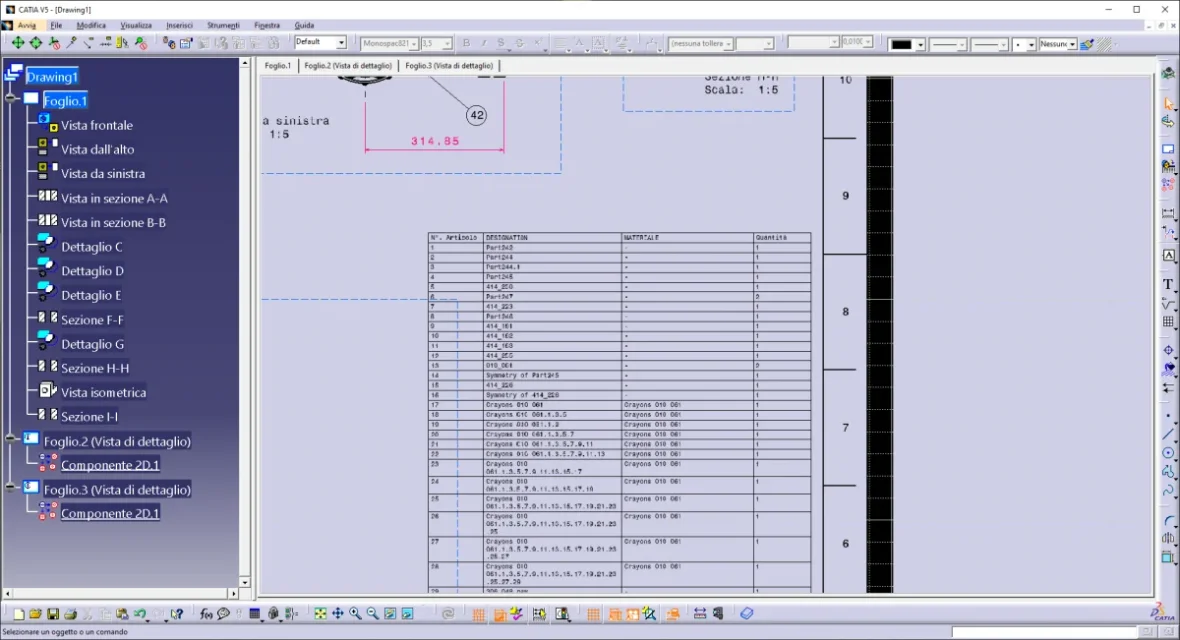
Task: Open the line color dropdown
Action: 920,45
